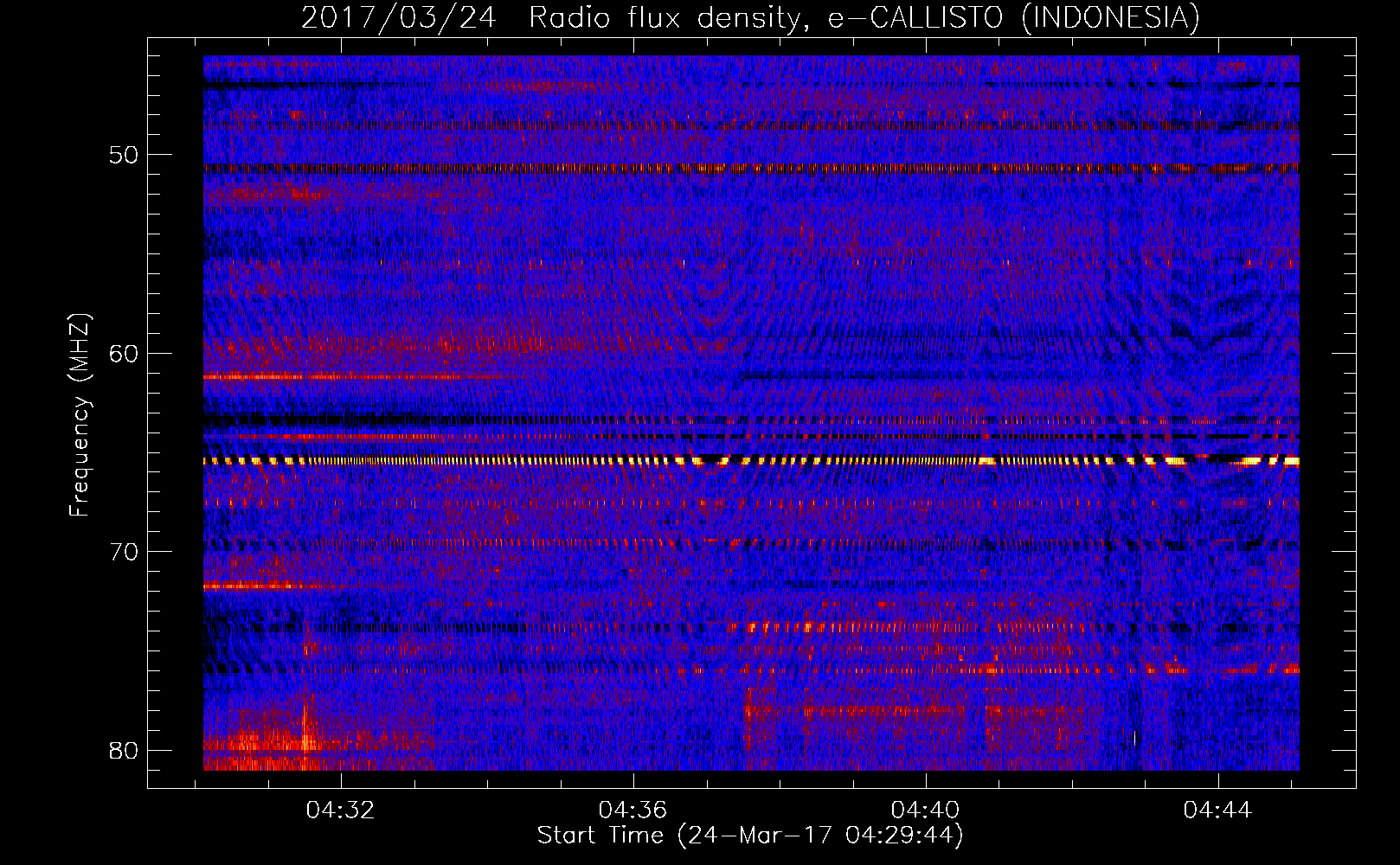
Task: Click the 04:40 time tick label
Action: click(x=926, y=810)
